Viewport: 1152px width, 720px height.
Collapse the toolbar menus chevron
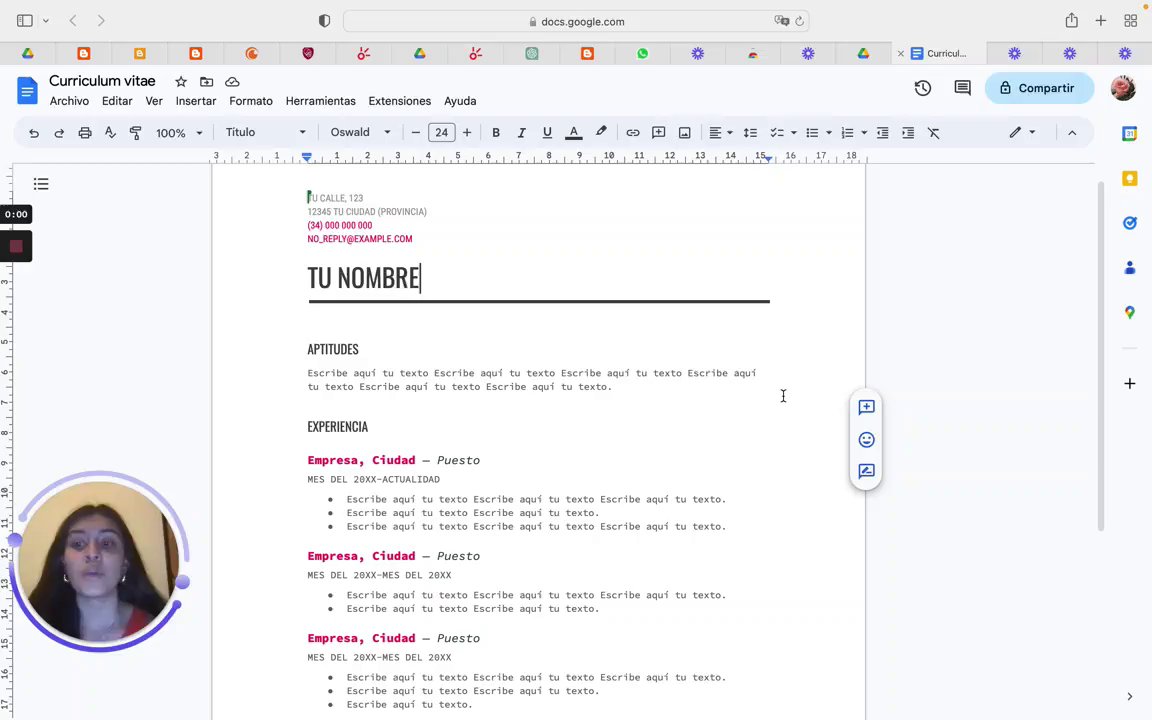click(x=1072, y=133)
